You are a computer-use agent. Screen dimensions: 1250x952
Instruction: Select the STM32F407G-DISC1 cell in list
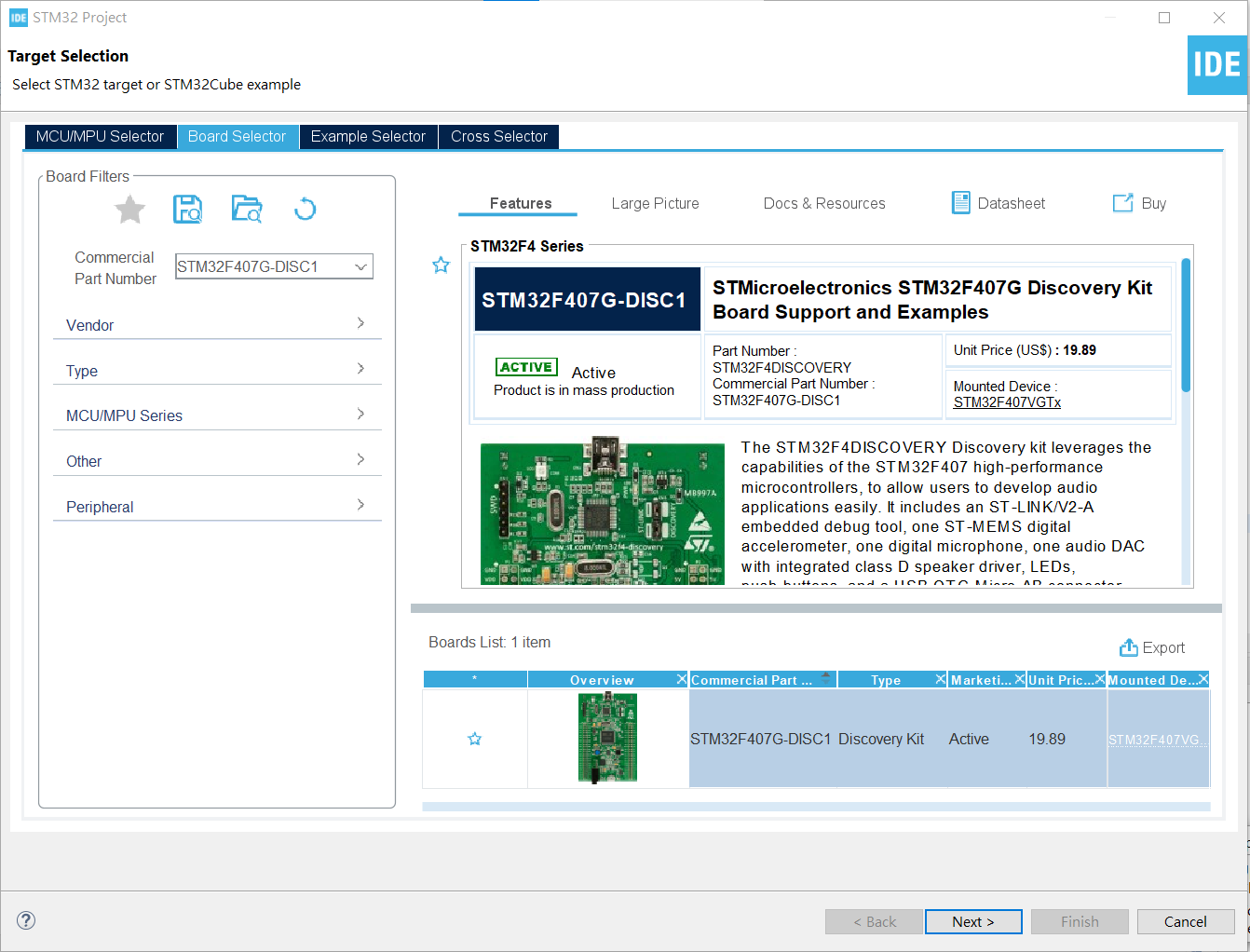click(x=760, y=739)
